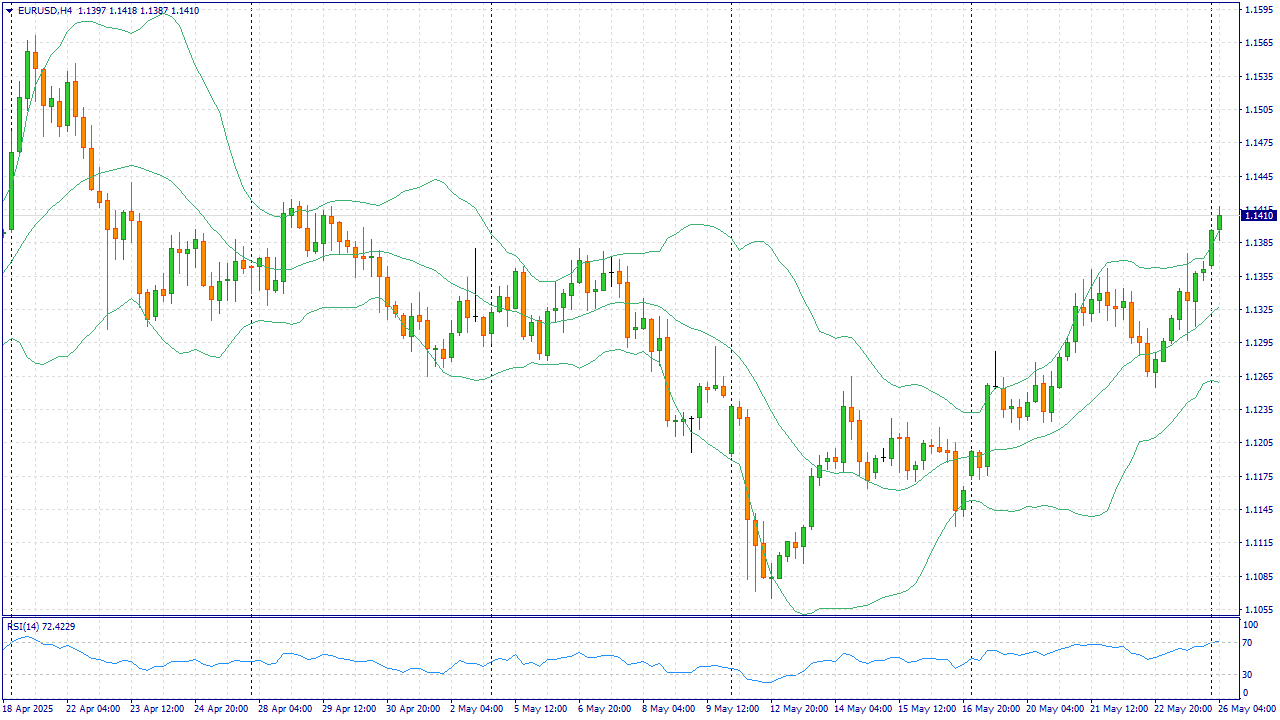The image size is (1280, 720).
Task: Click the 9 May 12:00 time label
Action: 732,709
